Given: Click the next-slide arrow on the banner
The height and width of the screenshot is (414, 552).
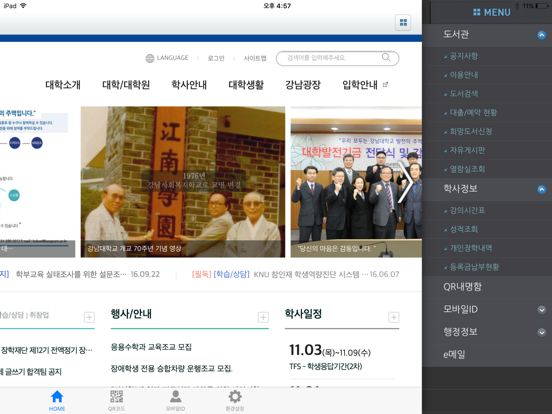Looking at the screenshot, I should 406,182.
